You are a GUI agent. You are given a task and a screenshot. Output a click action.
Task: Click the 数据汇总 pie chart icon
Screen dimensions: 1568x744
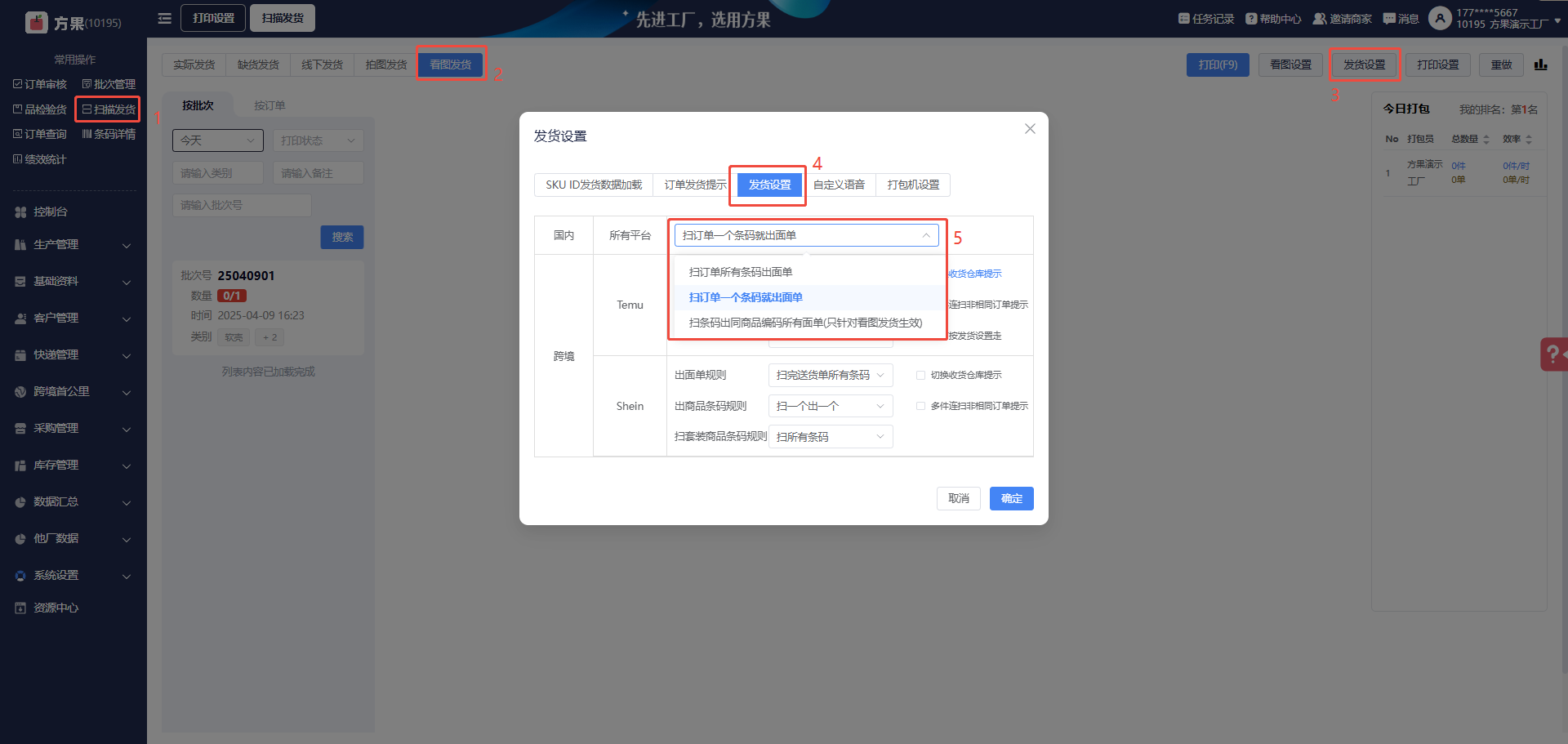pyautogui.click(x=20, y=502)
